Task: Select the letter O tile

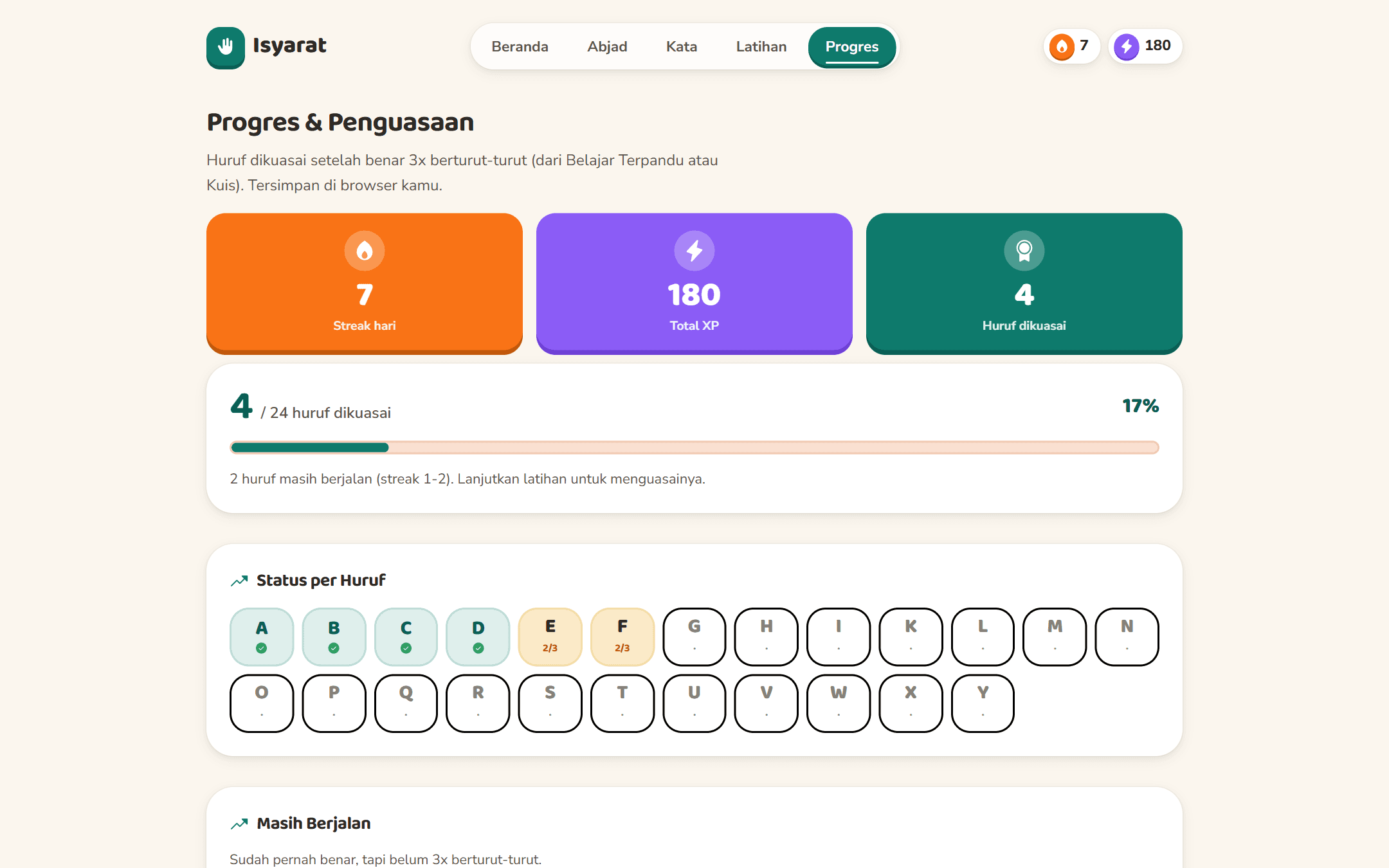Action: (262, 703)
